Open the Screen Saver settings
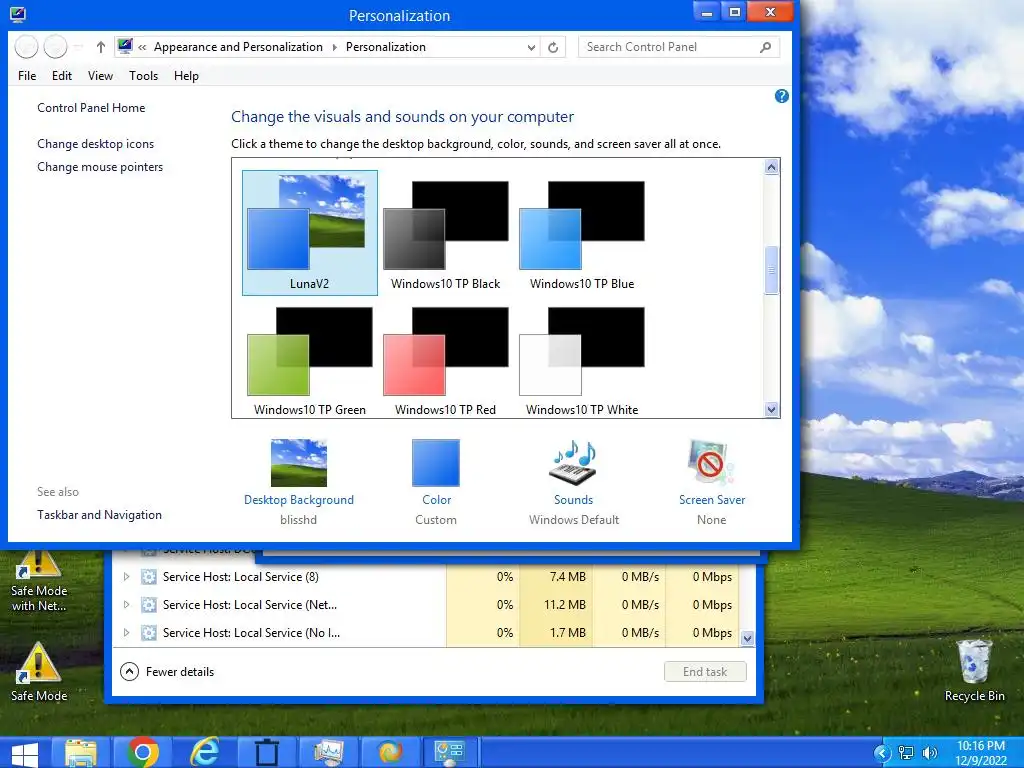Image resolution: width=1024 pixels, height=768 pixels. pos(711,481)
